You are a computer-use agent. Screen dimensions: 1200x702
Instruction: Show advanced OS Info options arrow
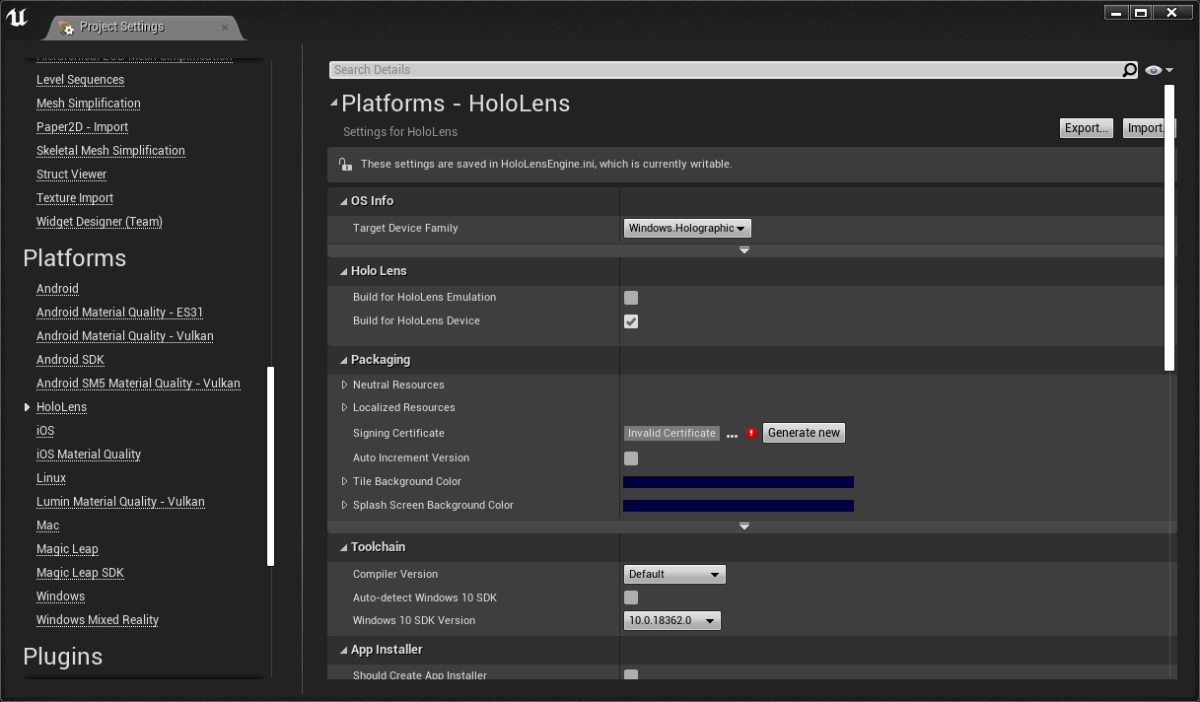tap(744, 250)
